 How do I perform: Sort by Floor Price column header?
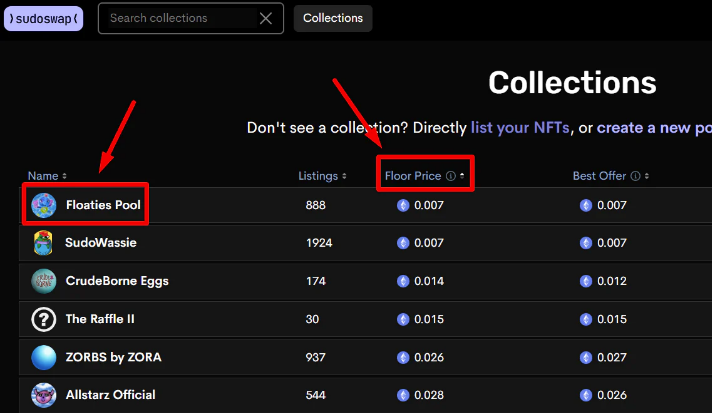tap(413, 176)
